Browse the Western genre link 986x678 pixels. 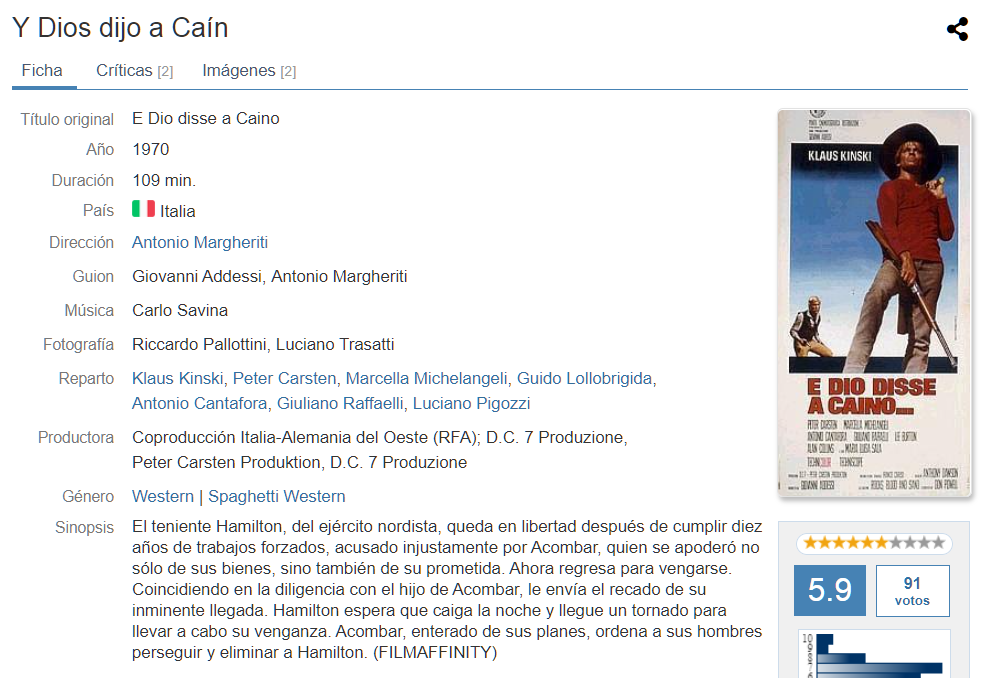pos(163,496)
